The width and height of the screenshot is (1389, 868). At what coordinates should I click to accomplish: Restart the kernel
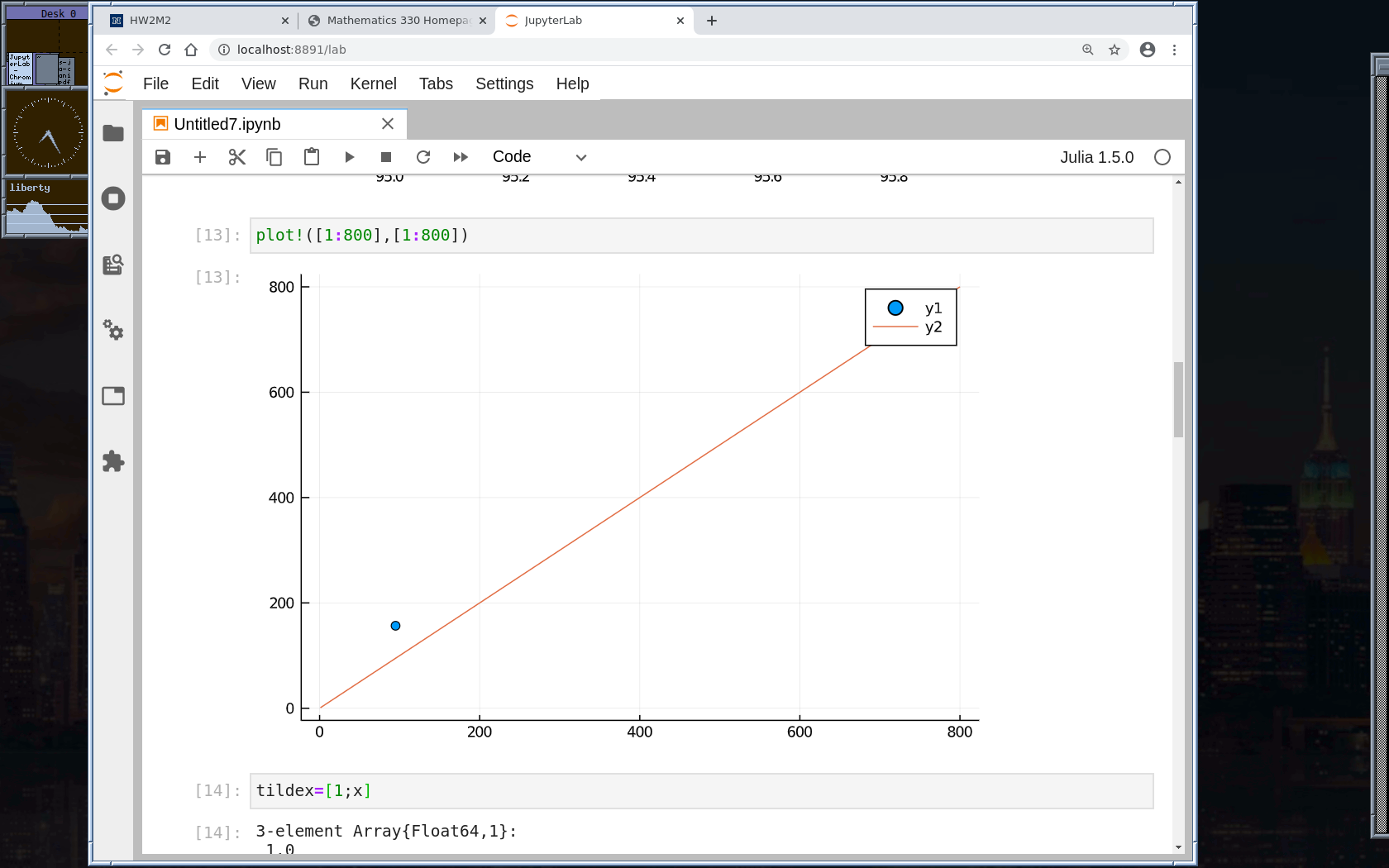(x=423, y=157)
